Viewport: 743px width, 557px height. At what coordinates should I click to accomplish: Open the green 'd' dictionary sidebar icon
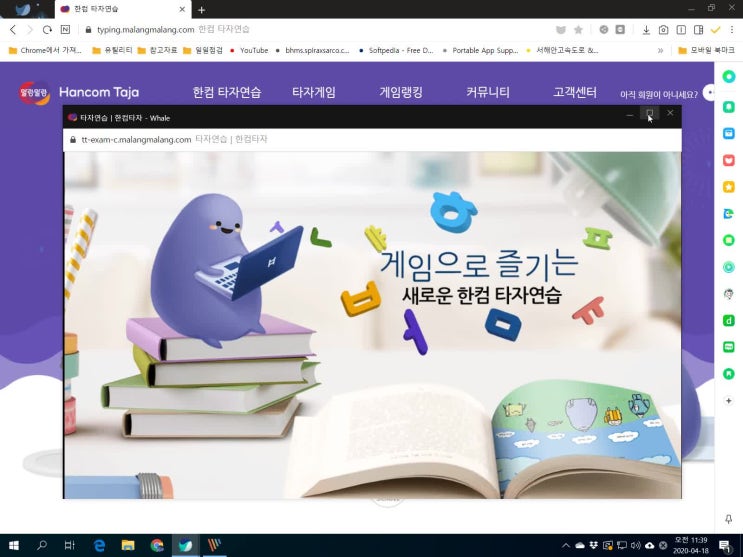click(729, 321)
